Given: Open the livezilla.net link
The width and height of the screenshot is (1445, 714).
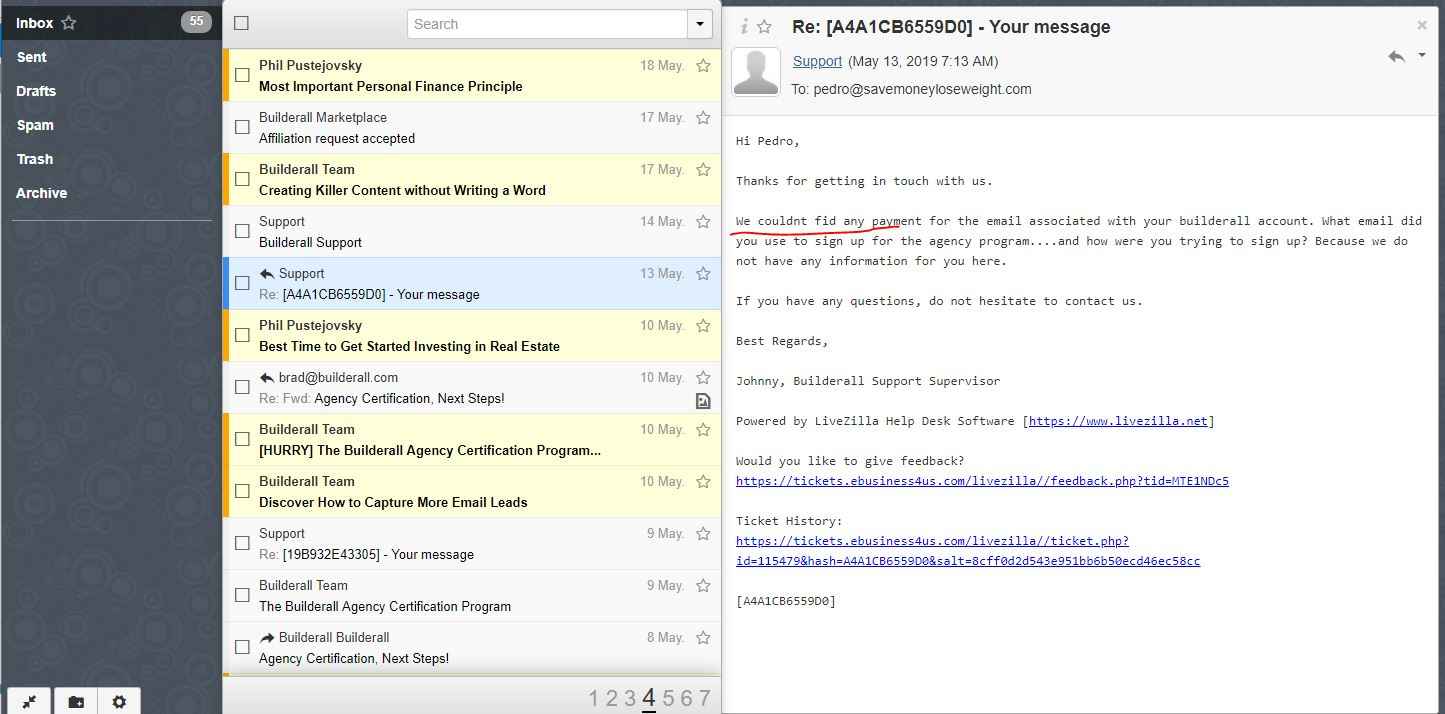Looking at the screenshot, I should tap(1118, 421).
